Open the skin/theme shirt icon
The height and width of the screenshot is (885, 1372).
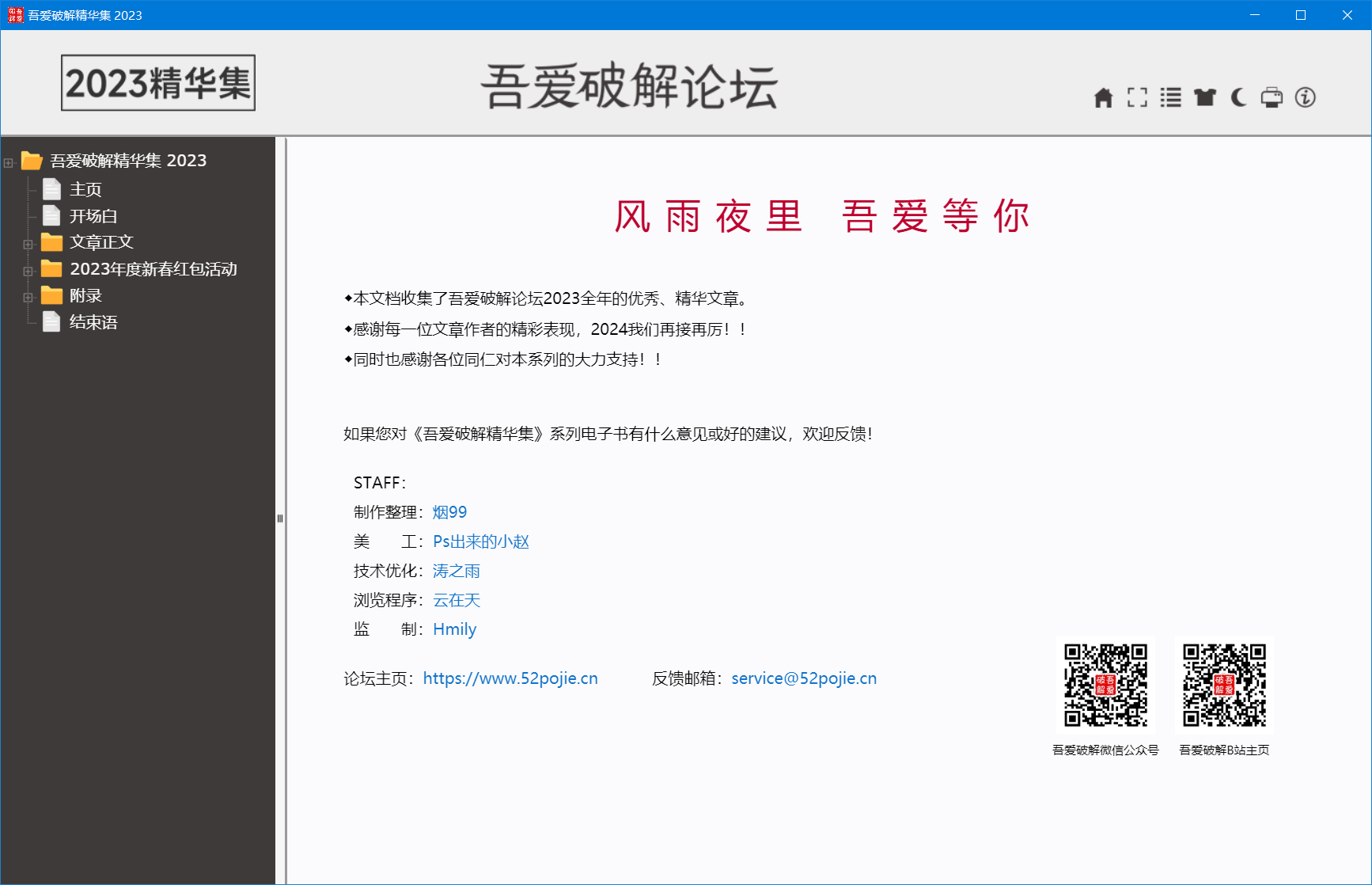(x=1205, y=97)
